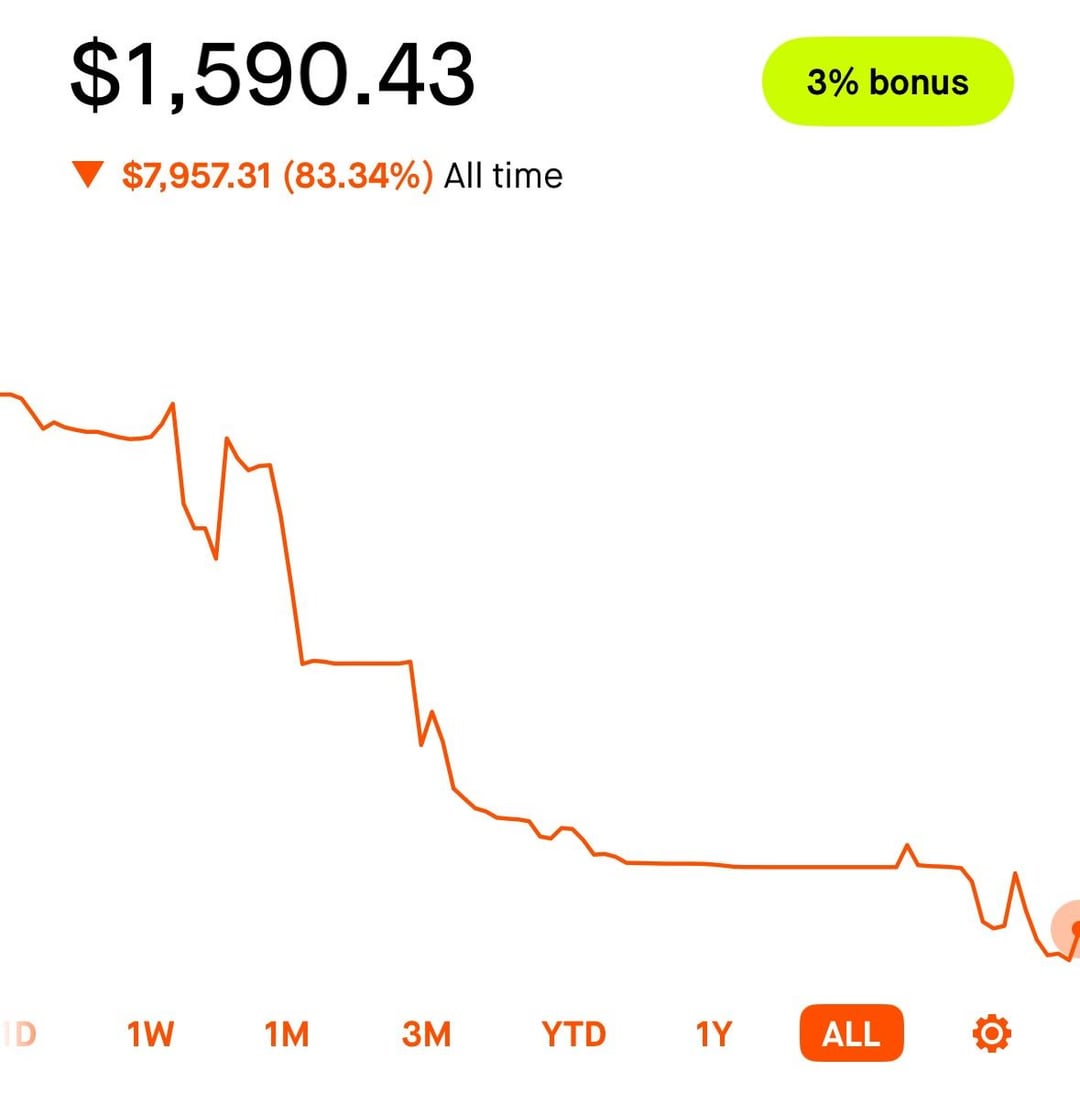Select the 1W time range
Image resolution: width=1080 pixels, height=1103 pixels.
[x=151, y=1034]
